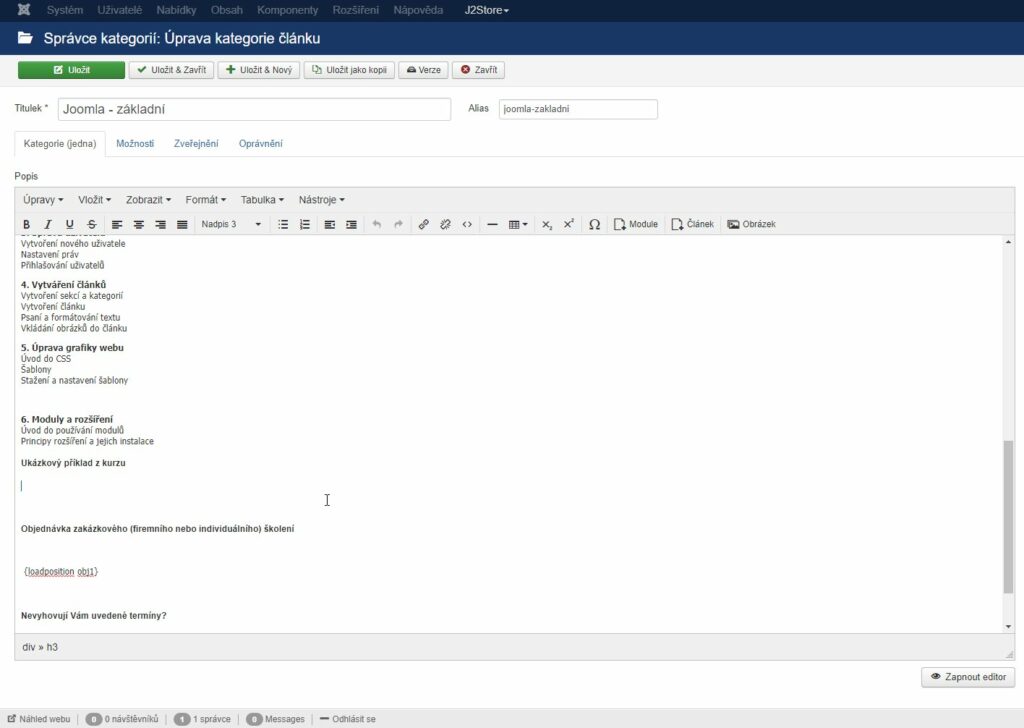Open Tabulka editor menu
The height and width of the screenshot is (728, 1024).
click(x=262, y=200)
